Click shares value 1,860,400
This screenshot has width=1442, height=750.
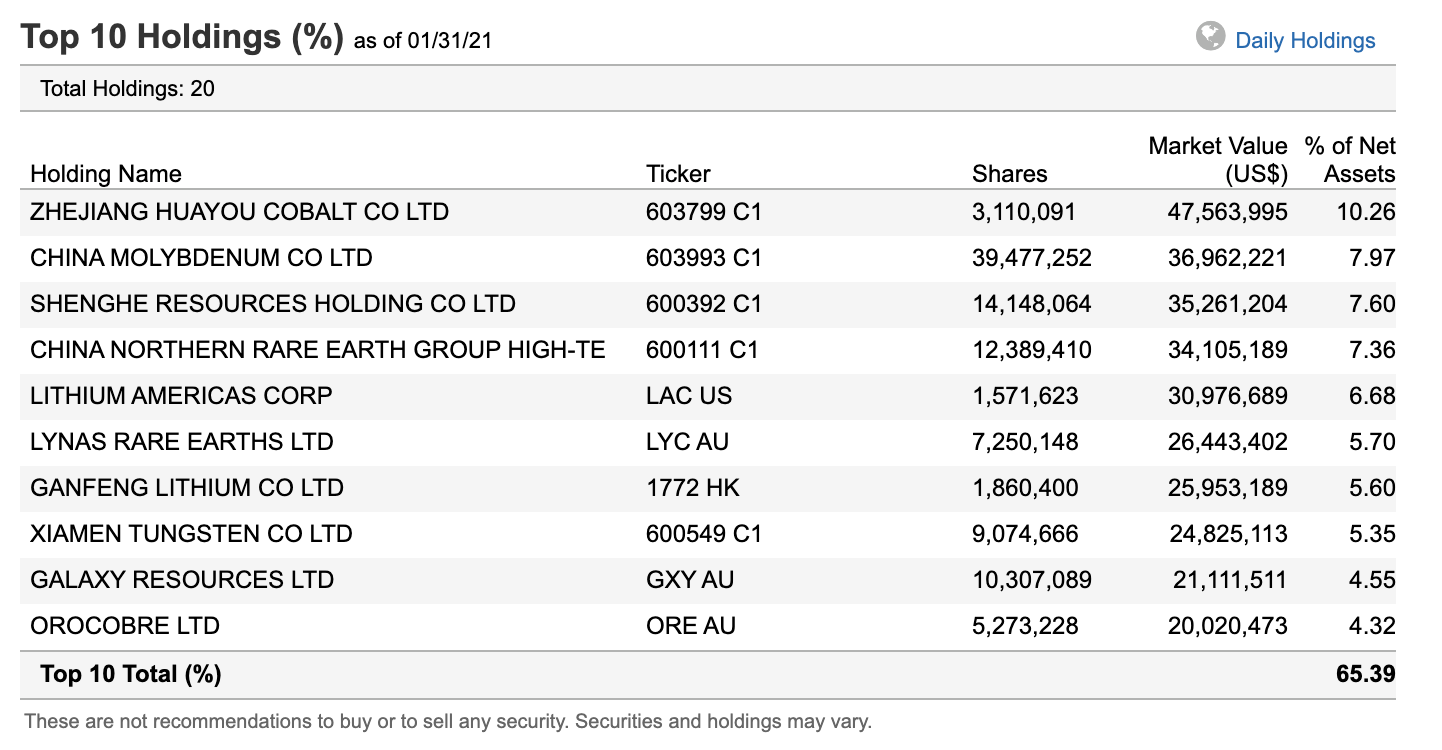tap(1025, 488)
